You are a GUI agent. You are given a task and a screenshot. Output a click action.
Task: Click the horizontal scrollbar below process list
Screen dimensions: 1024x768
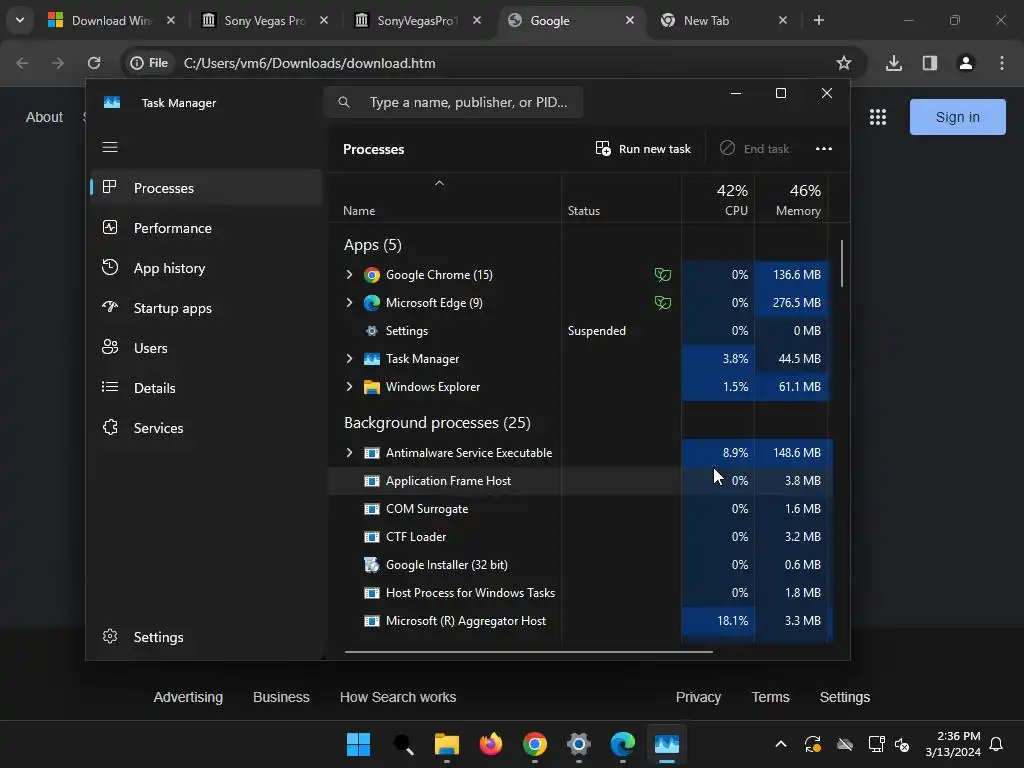[x=528, y=651]
